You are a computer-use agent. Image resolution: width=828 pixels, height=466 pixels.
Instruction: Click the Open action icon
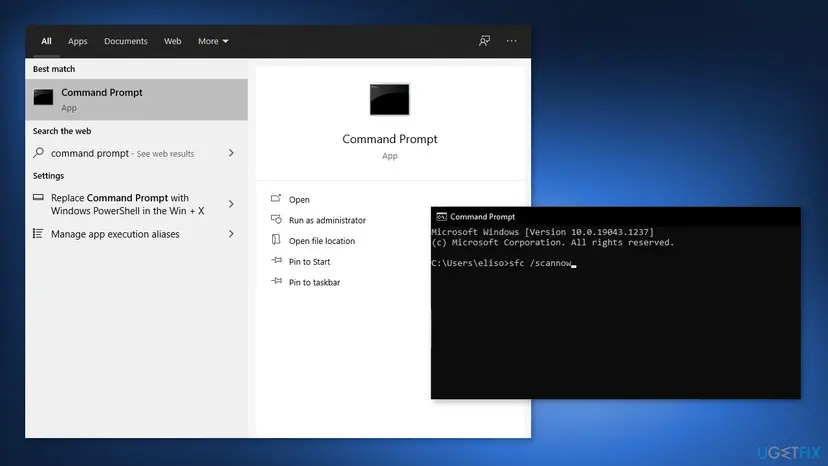(276, 198)
